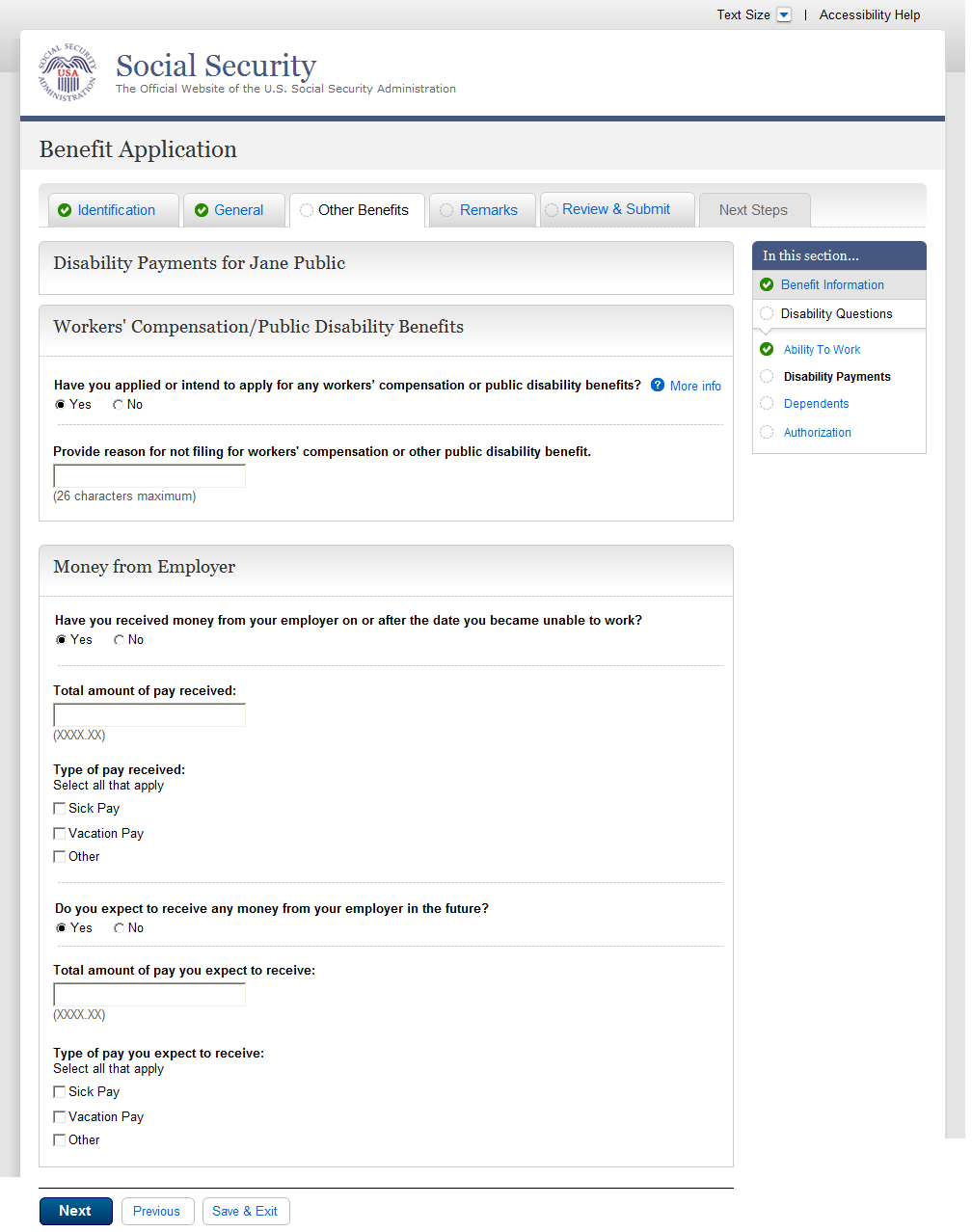Viewport: 972px width, 1232px height.
Task: Open the Review & Submit tab
Action: click(615, 209)
